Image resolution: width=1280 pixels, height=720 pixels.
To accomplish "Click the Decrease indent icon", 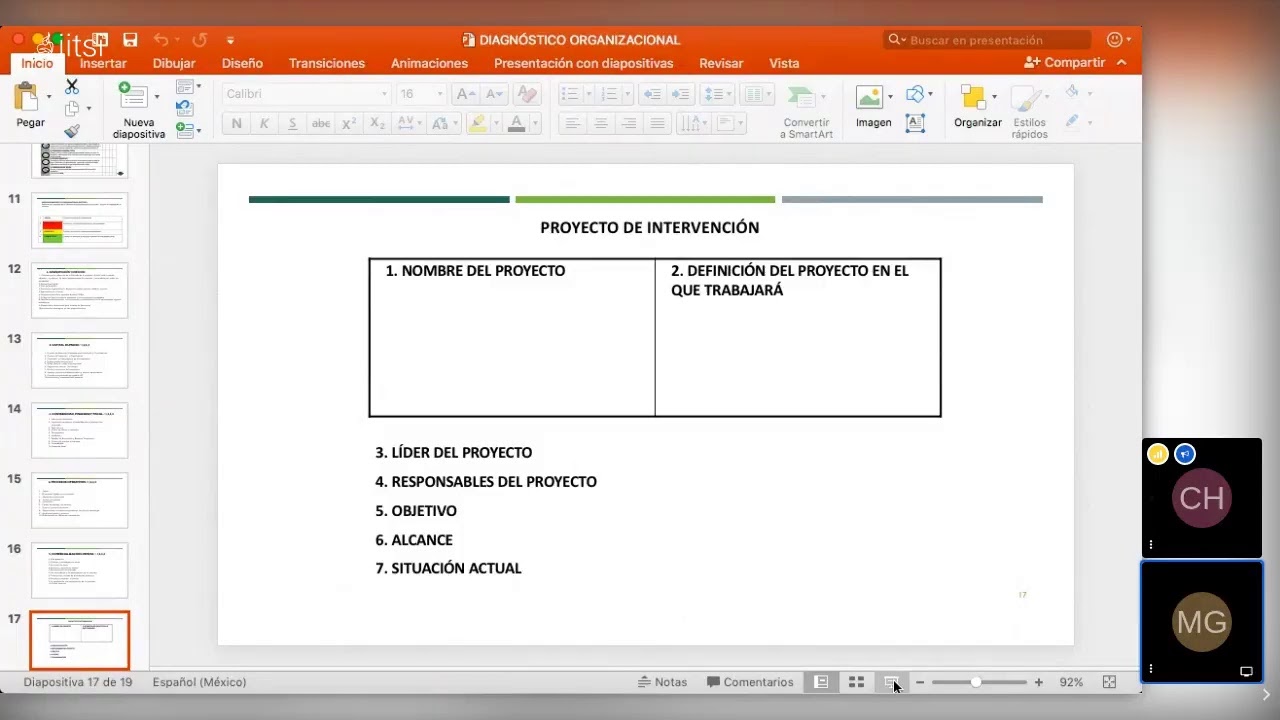I will point(652,94).
